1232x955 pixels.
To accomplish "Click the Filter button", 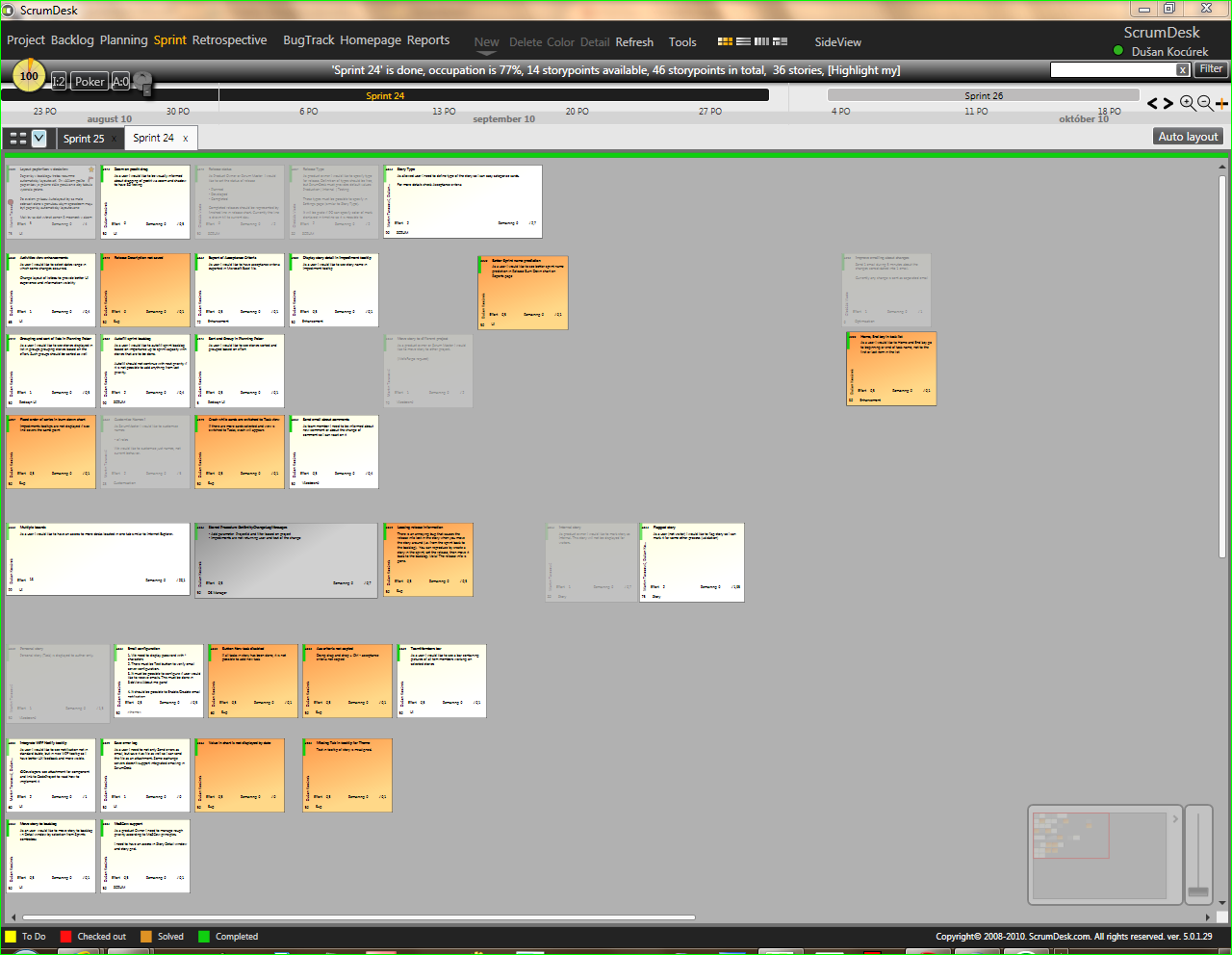I will coord(1210,68).
